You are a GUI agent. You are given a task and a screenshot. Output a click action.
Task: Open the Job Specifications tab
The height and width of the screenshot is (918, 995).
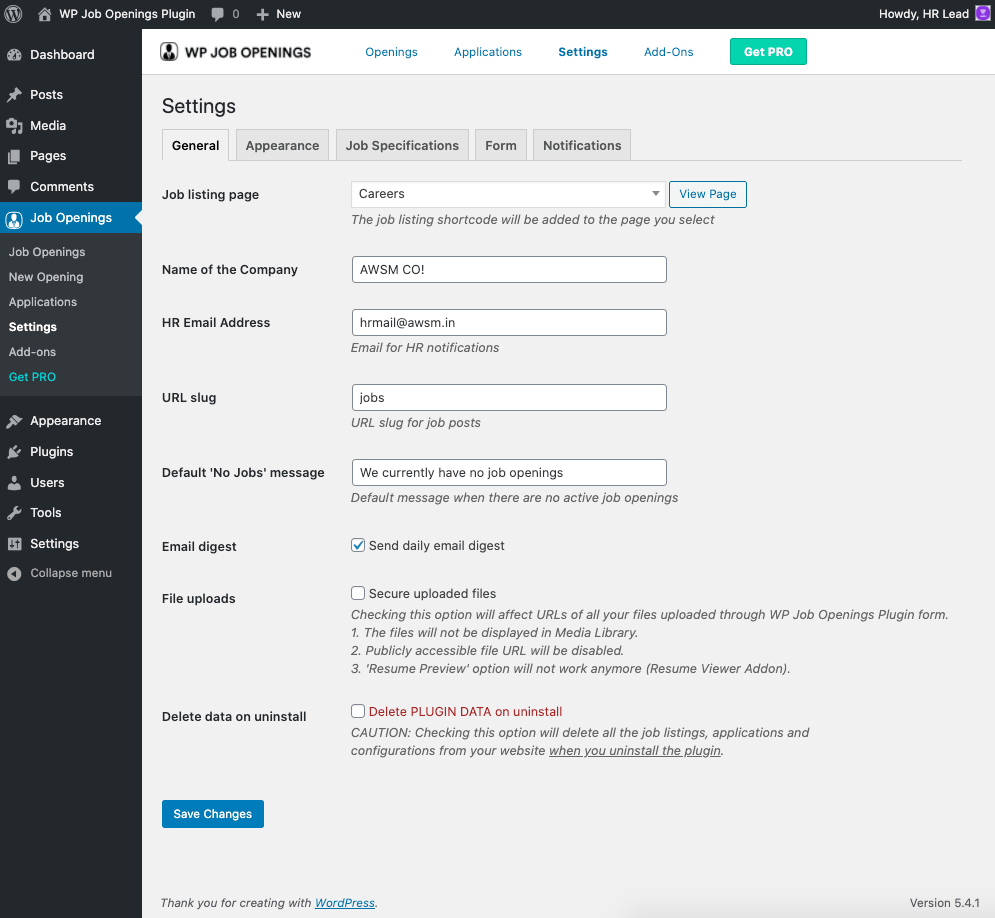click(402, 145)
